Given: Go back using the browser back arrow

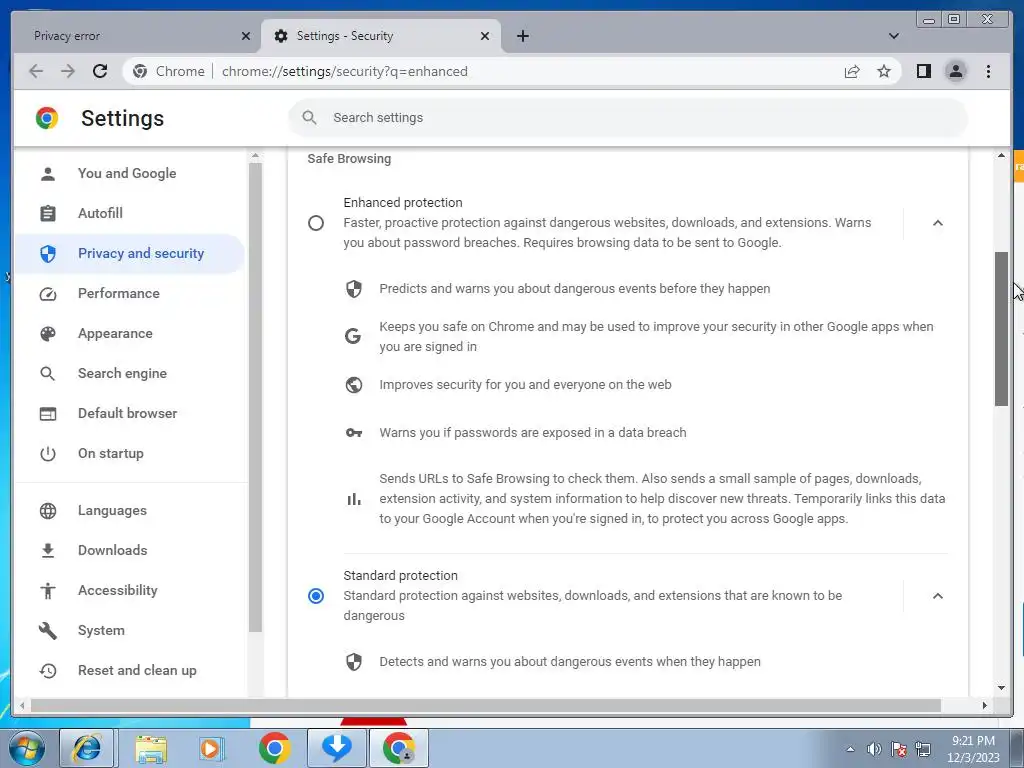Looking at the screenshot, I should point(36,71).
